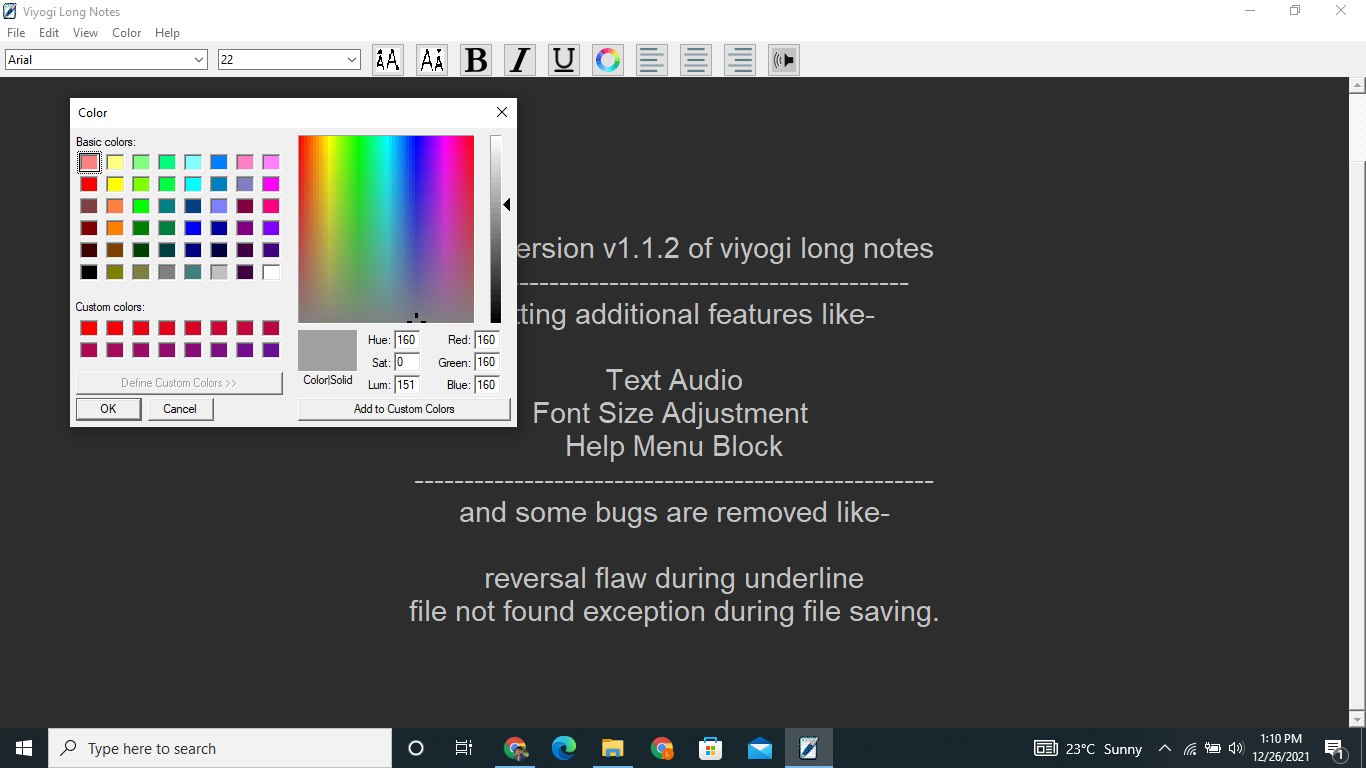Open the View menu
Viewport: 1366px width, 768px height.
click(86, 33)
